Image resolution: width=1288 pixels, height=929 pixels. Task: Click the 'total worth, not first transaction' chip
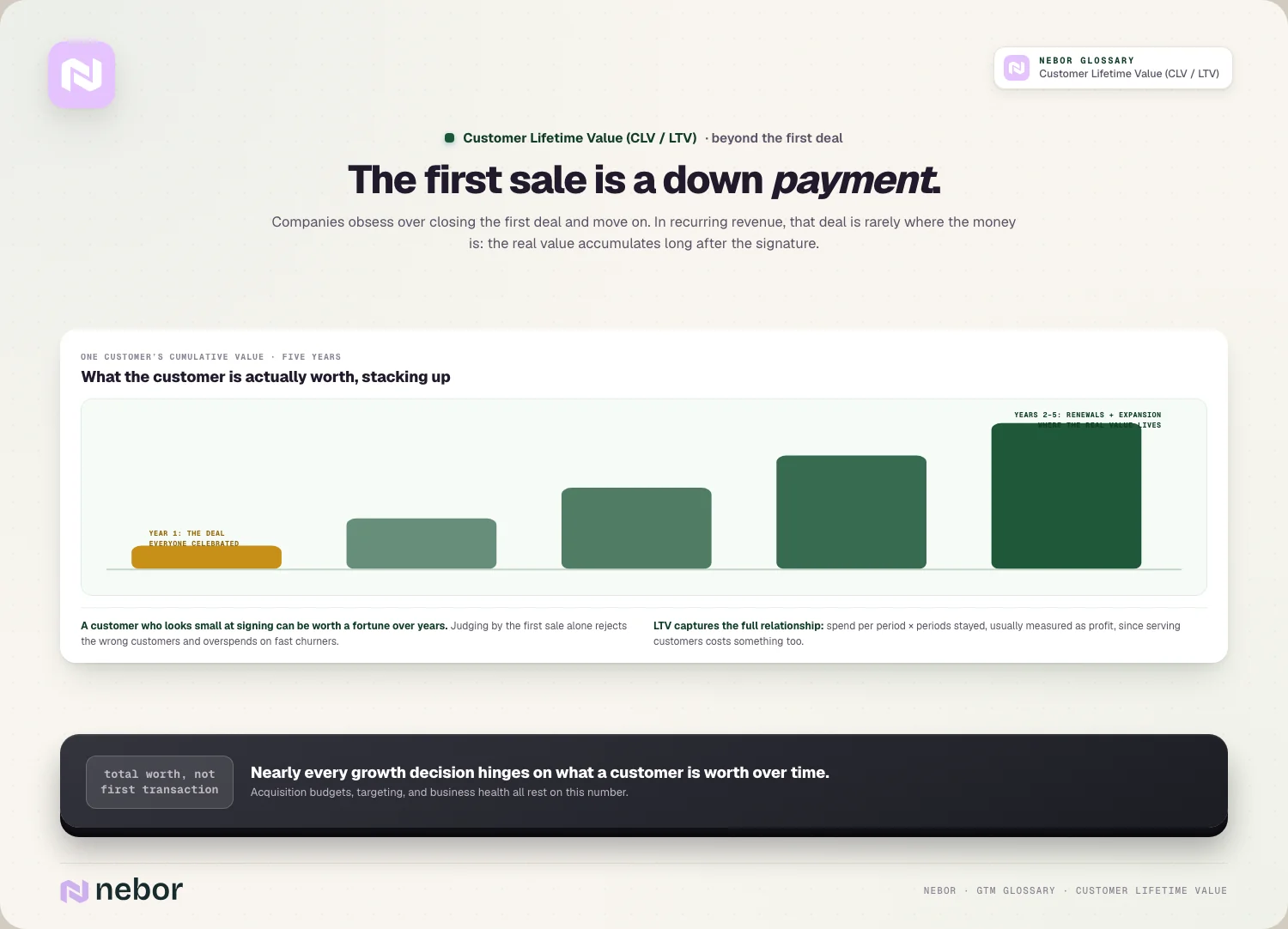(160, 782)
